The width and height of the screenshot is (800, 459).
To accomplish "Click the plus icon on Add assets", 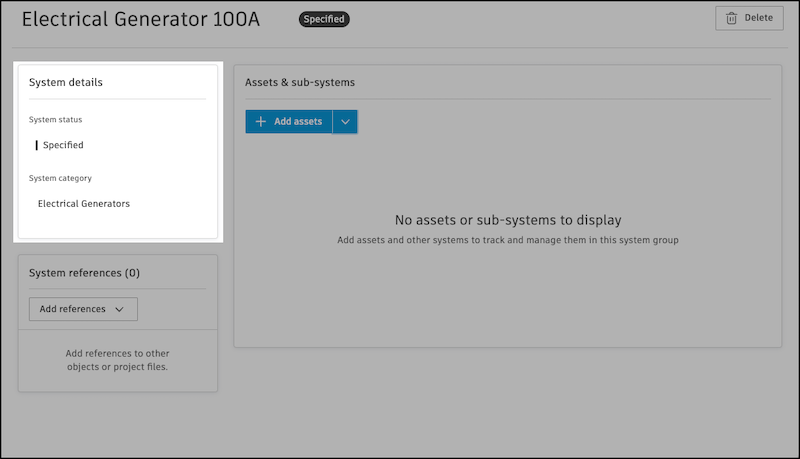I will pos(261,121).
